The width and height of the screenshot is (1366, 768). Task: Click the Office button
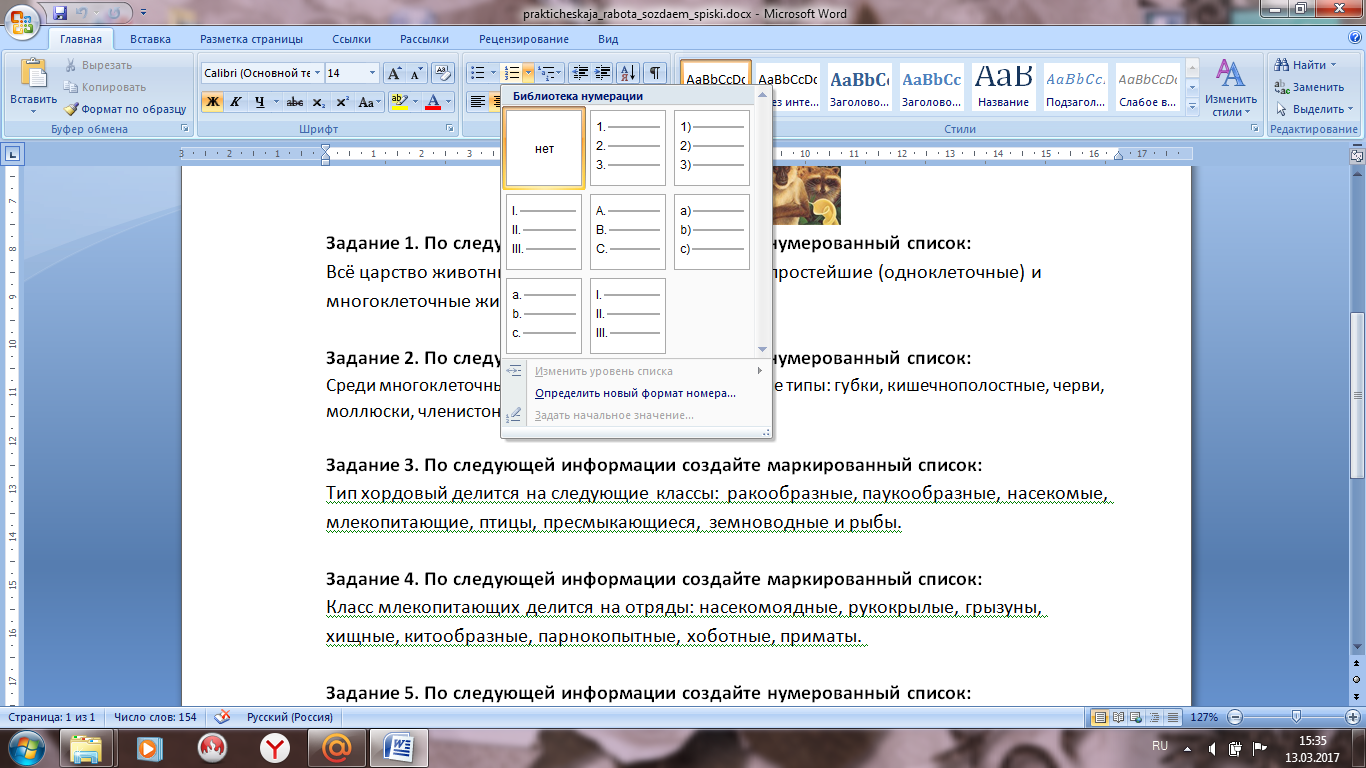(21, 21)
